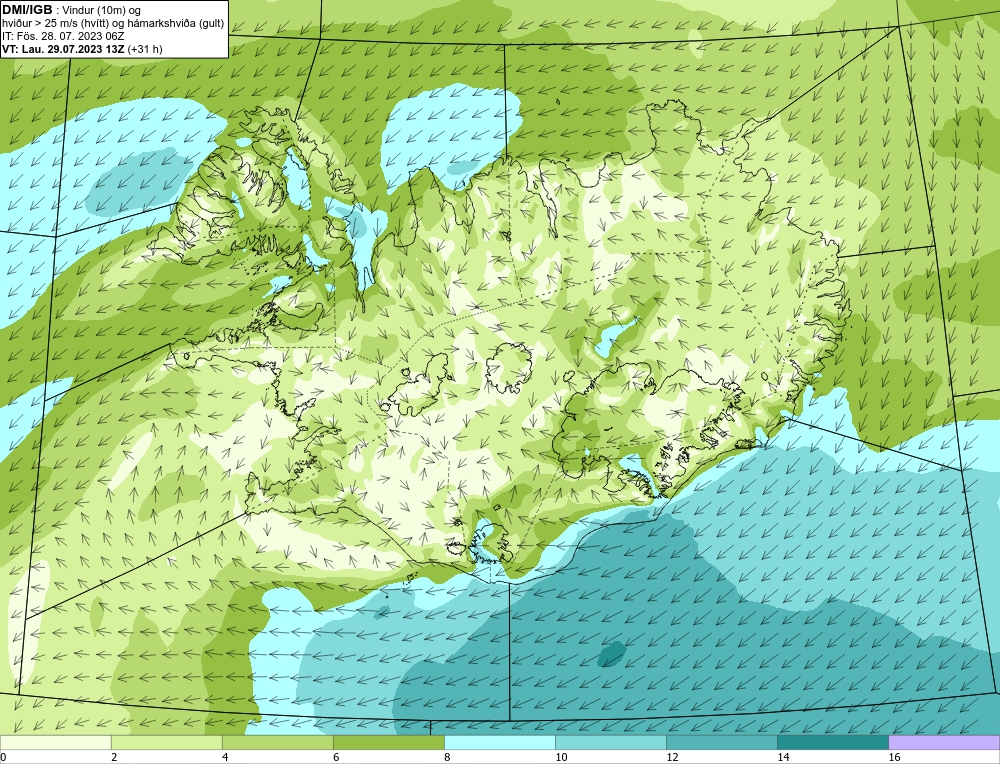1000x764 pixels.
Task: Click the legend scale number 4
Action: coord(225,757)
